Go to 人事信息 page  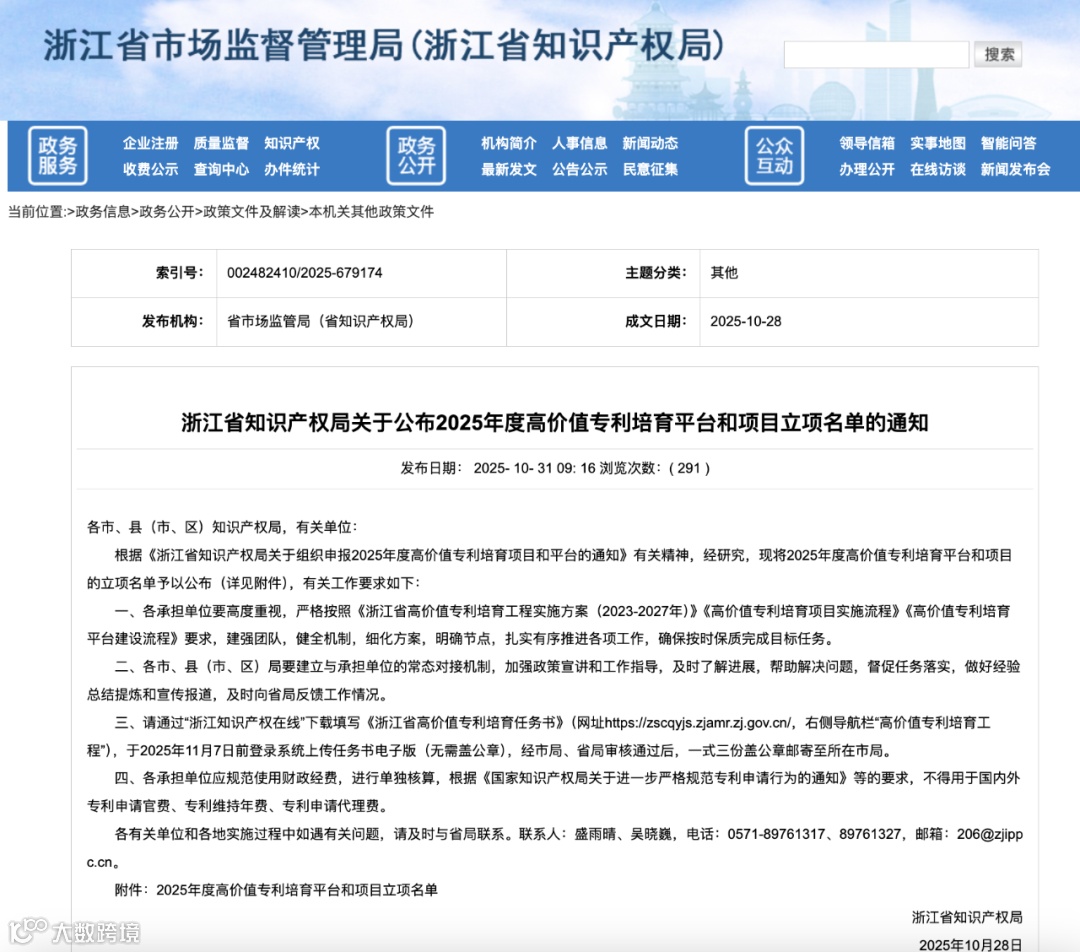579,143
